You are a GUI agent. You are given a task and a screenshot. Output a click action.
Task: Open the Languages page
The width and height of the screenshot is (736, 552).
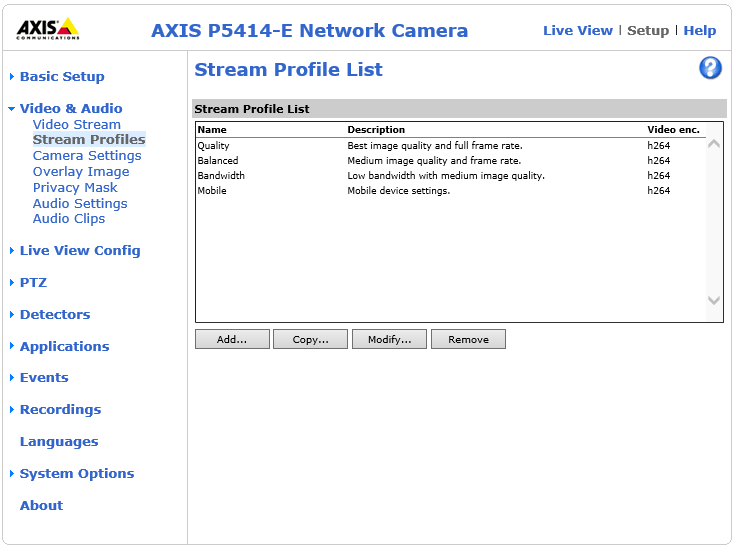point(59,442)
